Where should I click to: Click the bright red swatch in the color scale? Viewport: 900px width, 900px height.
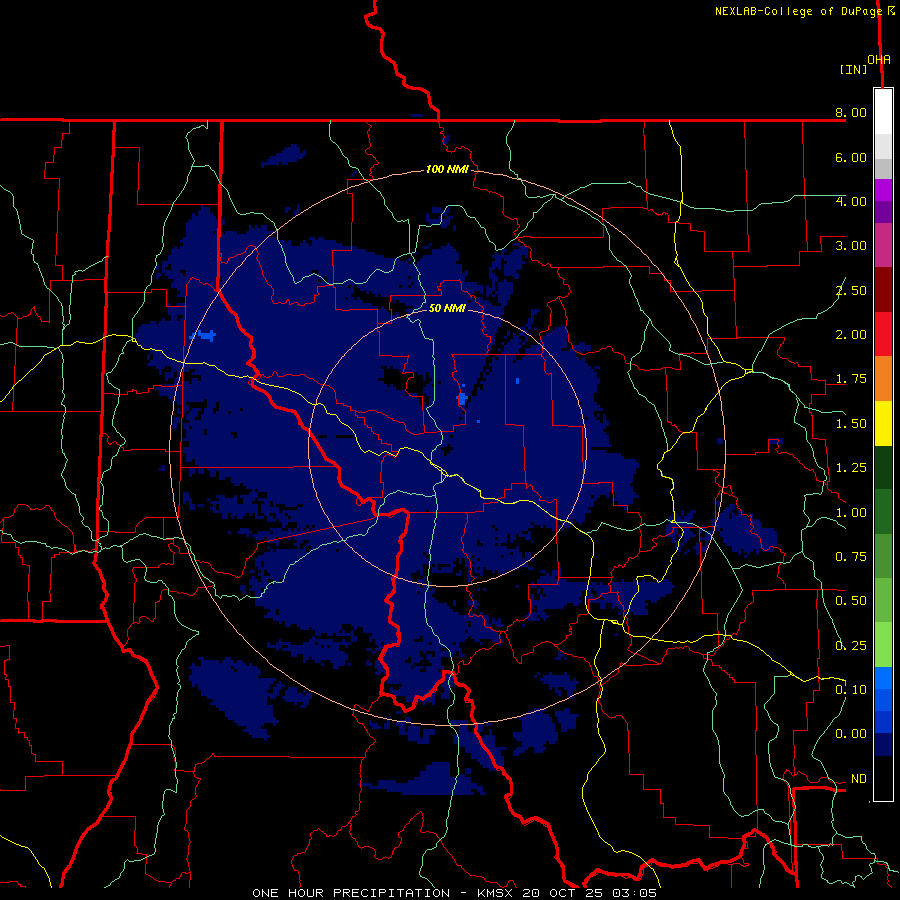pyautogui.click(x=883, y=334)
